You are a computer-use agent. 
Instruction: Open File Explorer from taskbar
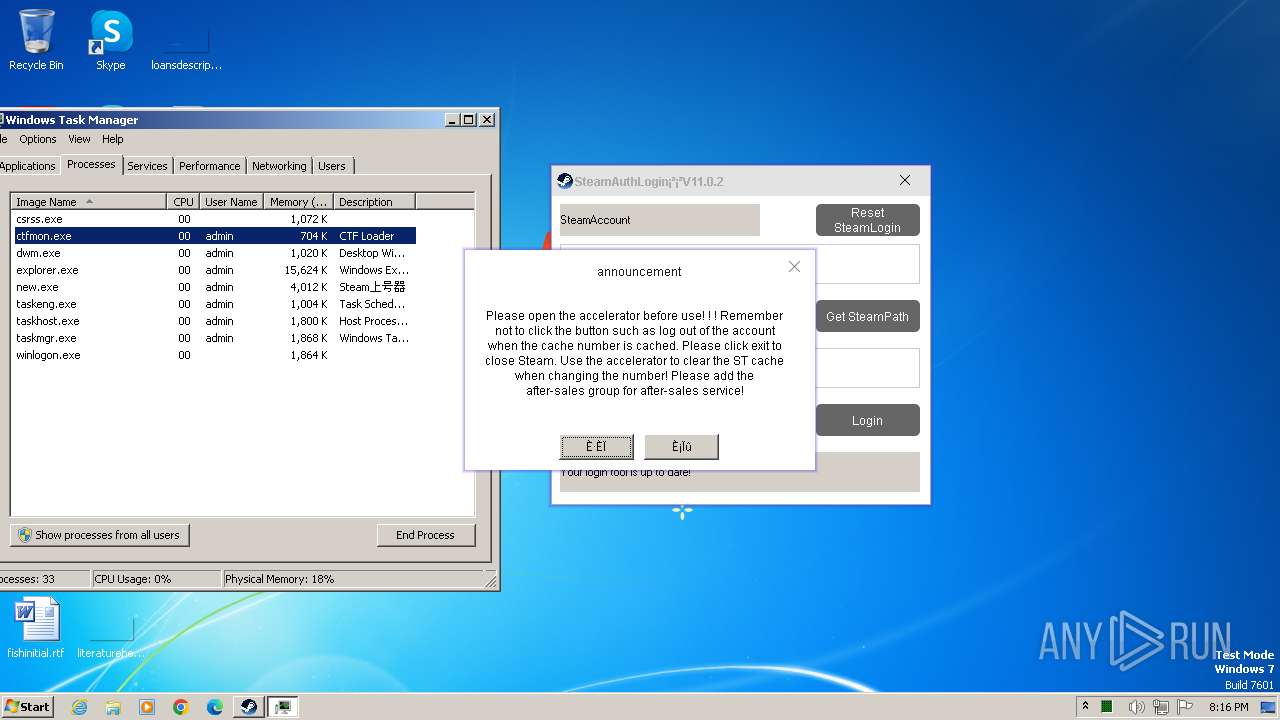coord(113,707)
